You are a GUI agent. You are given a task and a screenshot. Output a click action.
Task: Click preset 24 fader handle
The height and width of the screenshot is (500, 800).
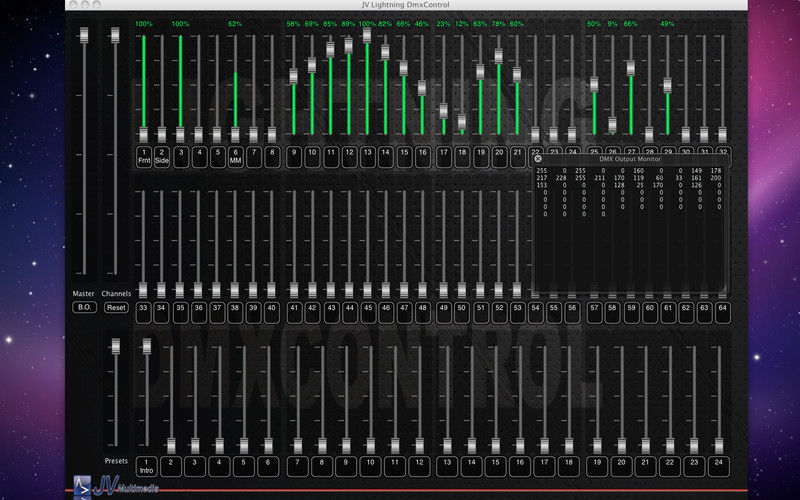click(x=719, y=446)
